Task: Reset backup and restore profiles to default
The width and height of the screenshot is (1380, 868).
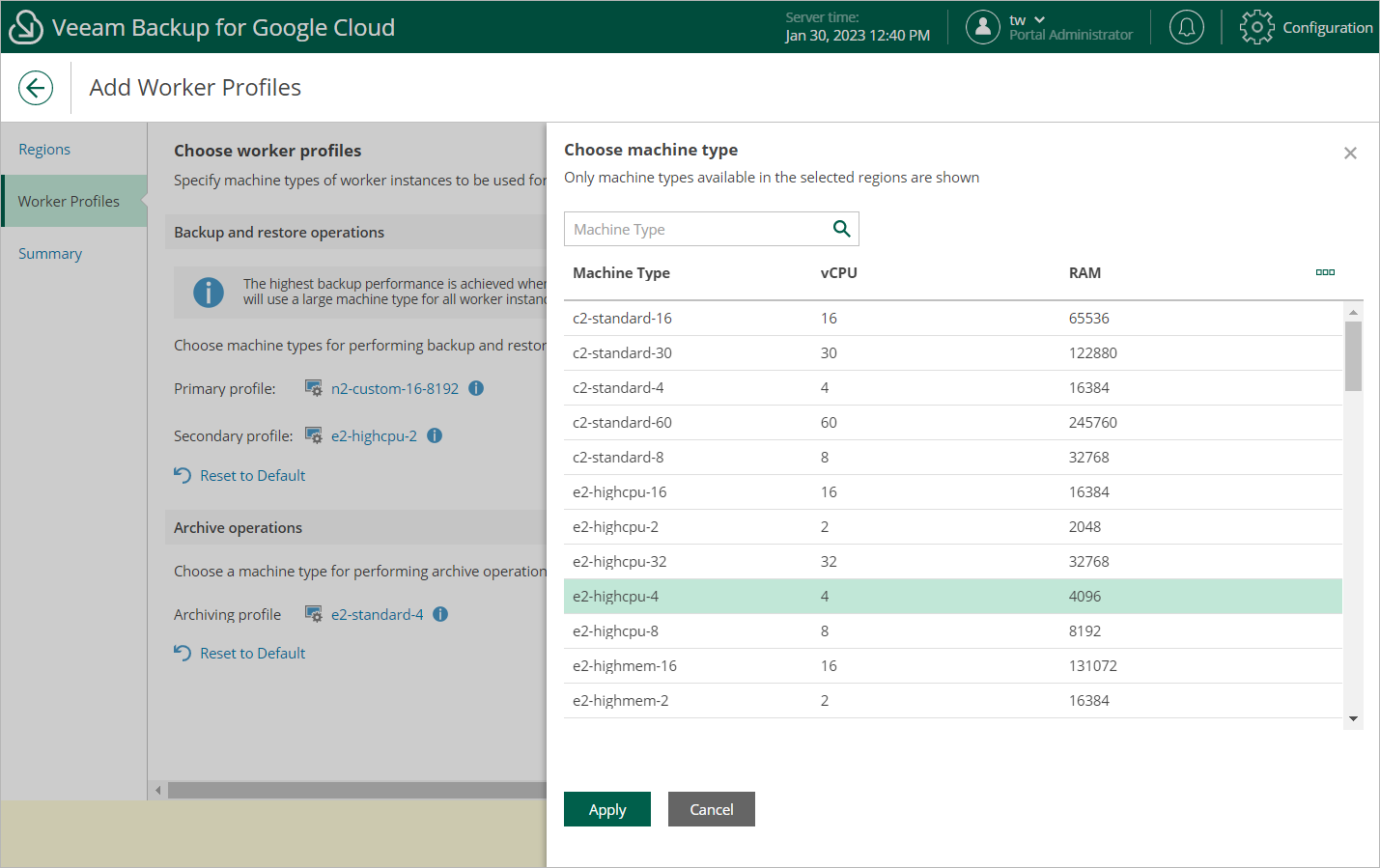Action: pos(239,475)
